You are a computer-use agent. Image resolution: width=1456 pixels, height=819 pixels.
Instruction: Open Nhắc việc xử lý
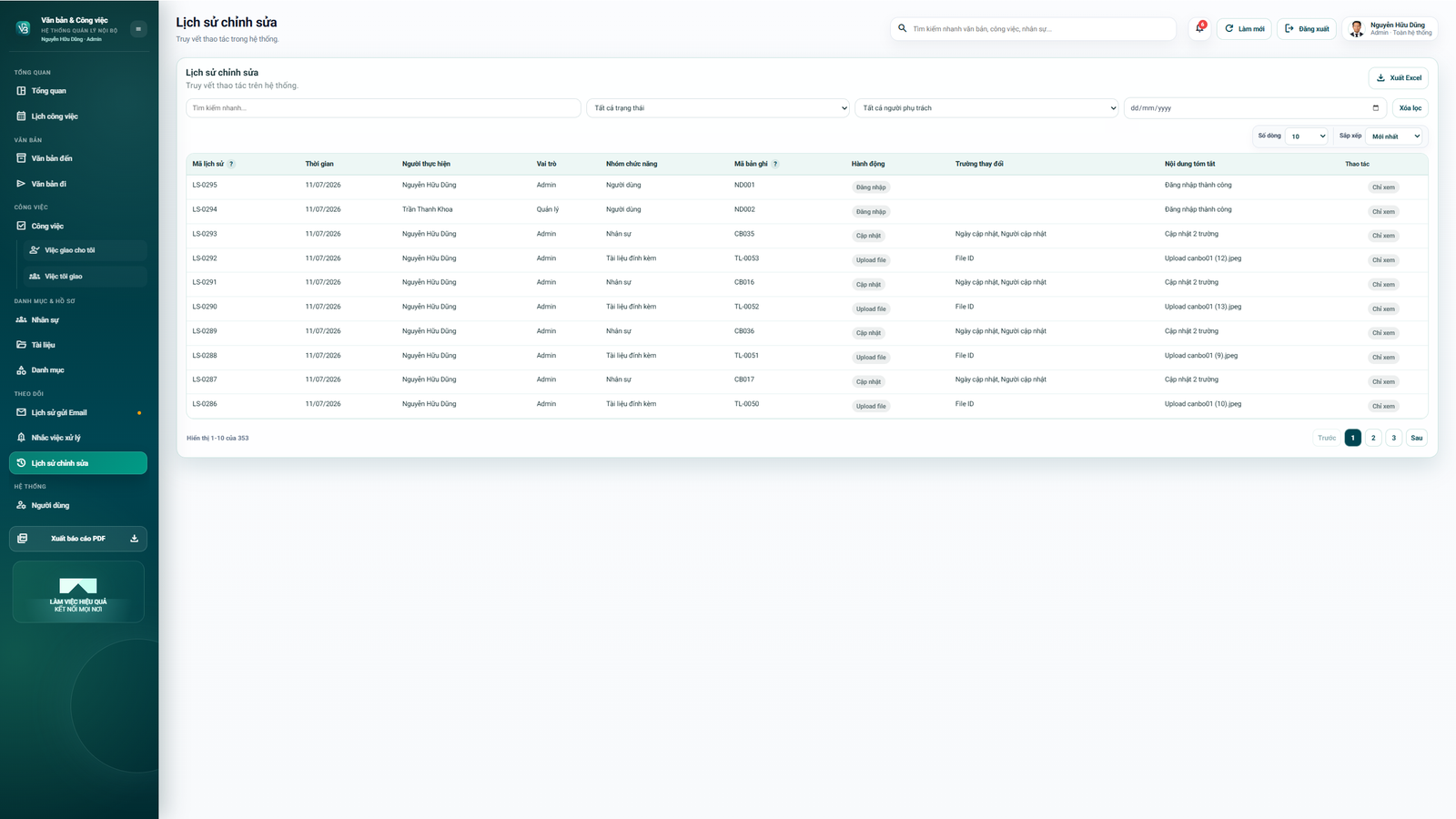78,438
